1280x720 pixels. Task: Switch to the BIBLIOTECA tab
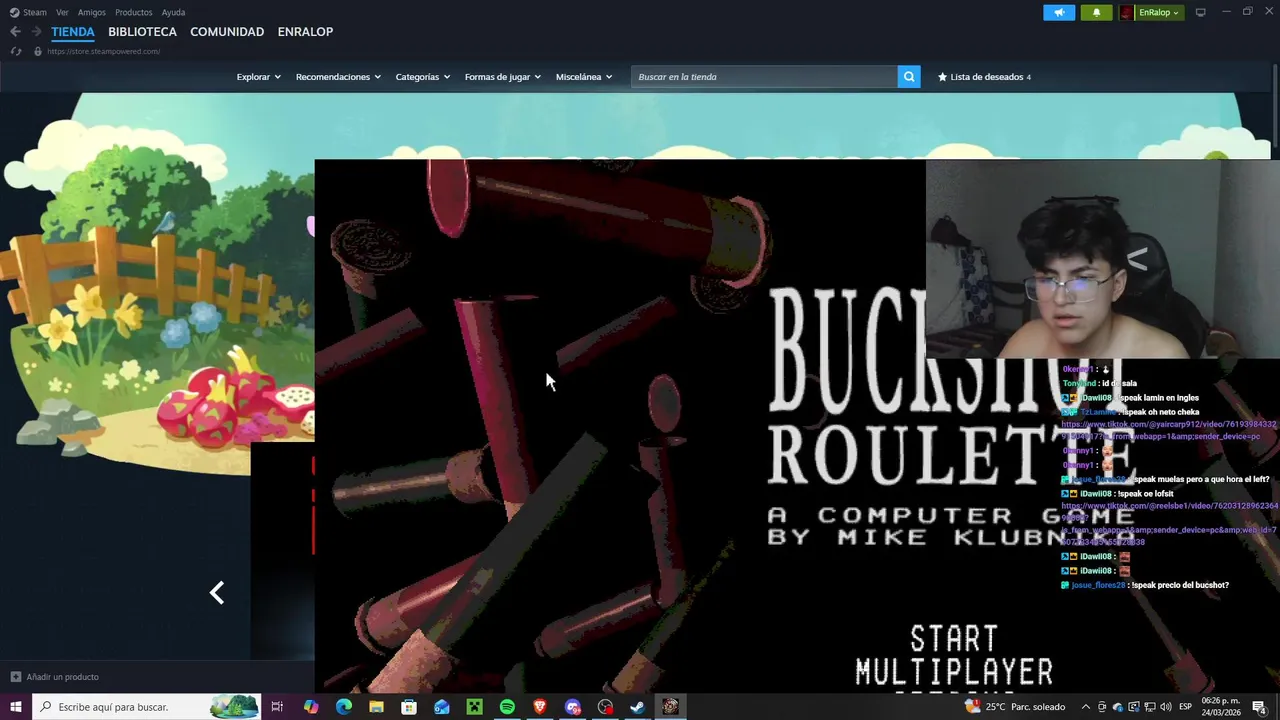click(142, 32)
